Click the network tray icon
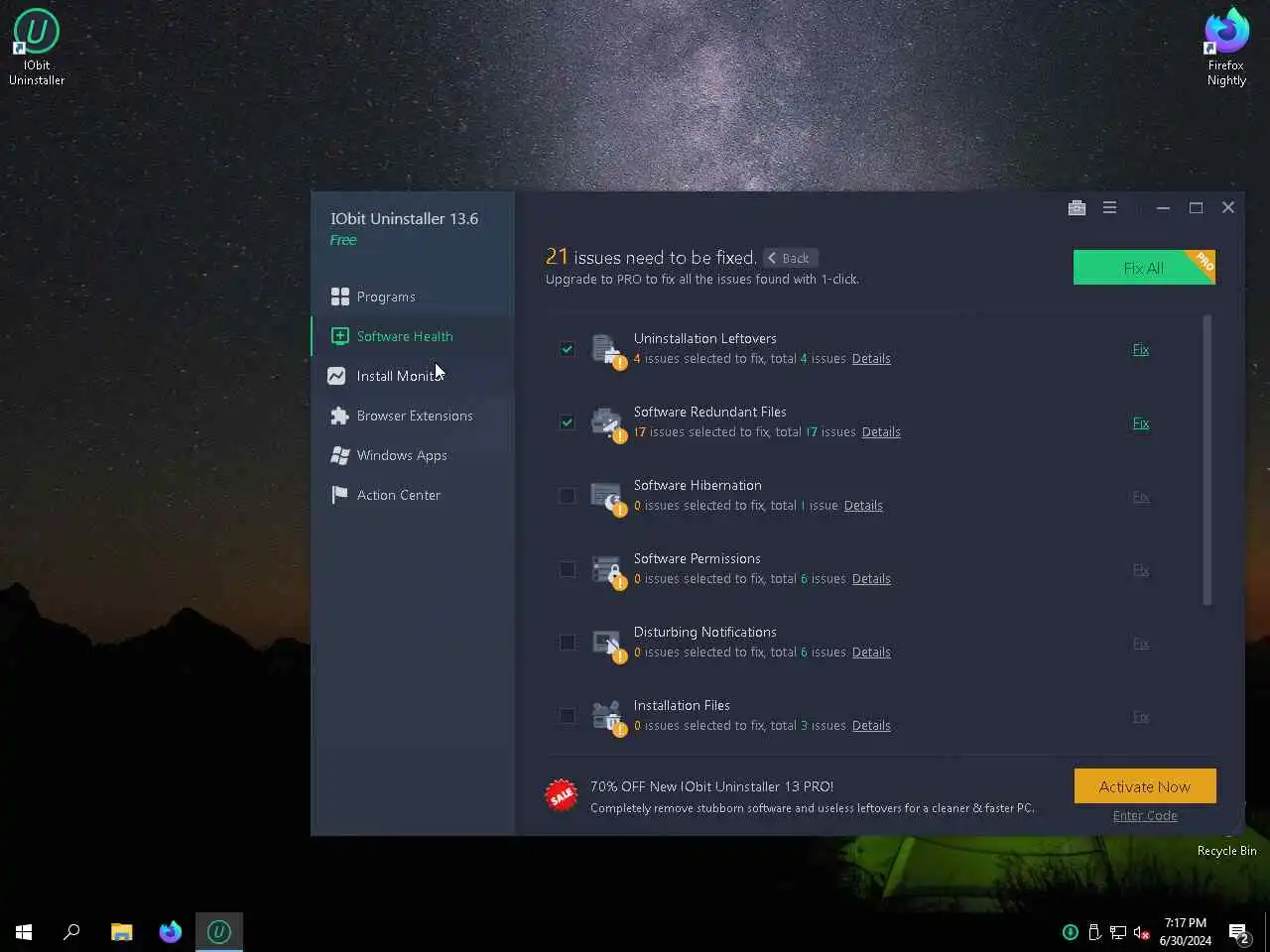The height and width of the screenshot is (952, 1270). [x=1118, y=932]
